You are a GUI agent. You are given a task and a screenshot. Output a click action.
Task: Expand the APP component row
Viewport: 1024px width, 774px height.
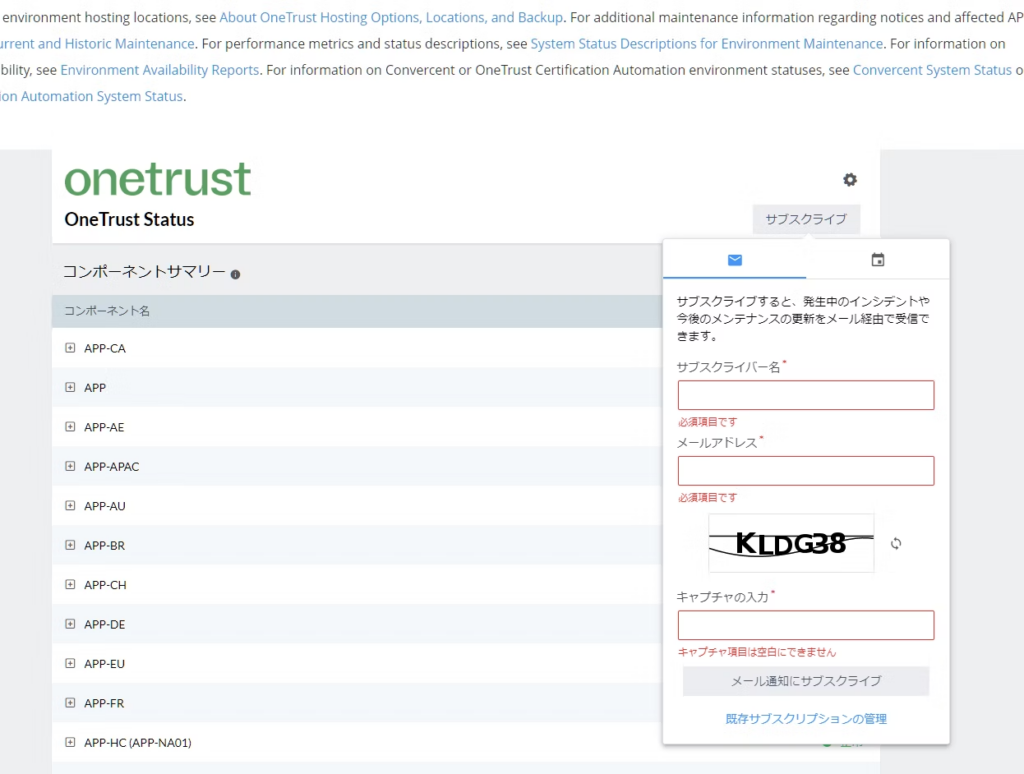[x=70, y=387]
